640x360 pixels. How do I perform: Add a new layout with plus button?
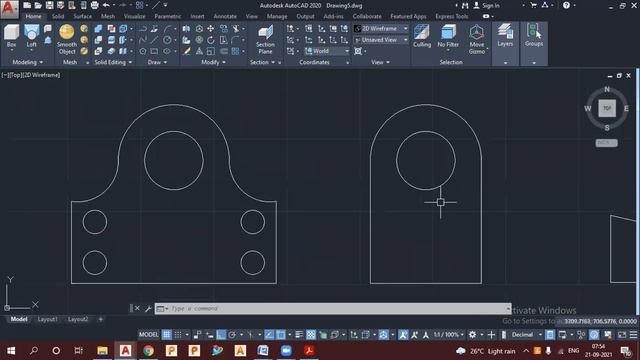tap(100, 319)
